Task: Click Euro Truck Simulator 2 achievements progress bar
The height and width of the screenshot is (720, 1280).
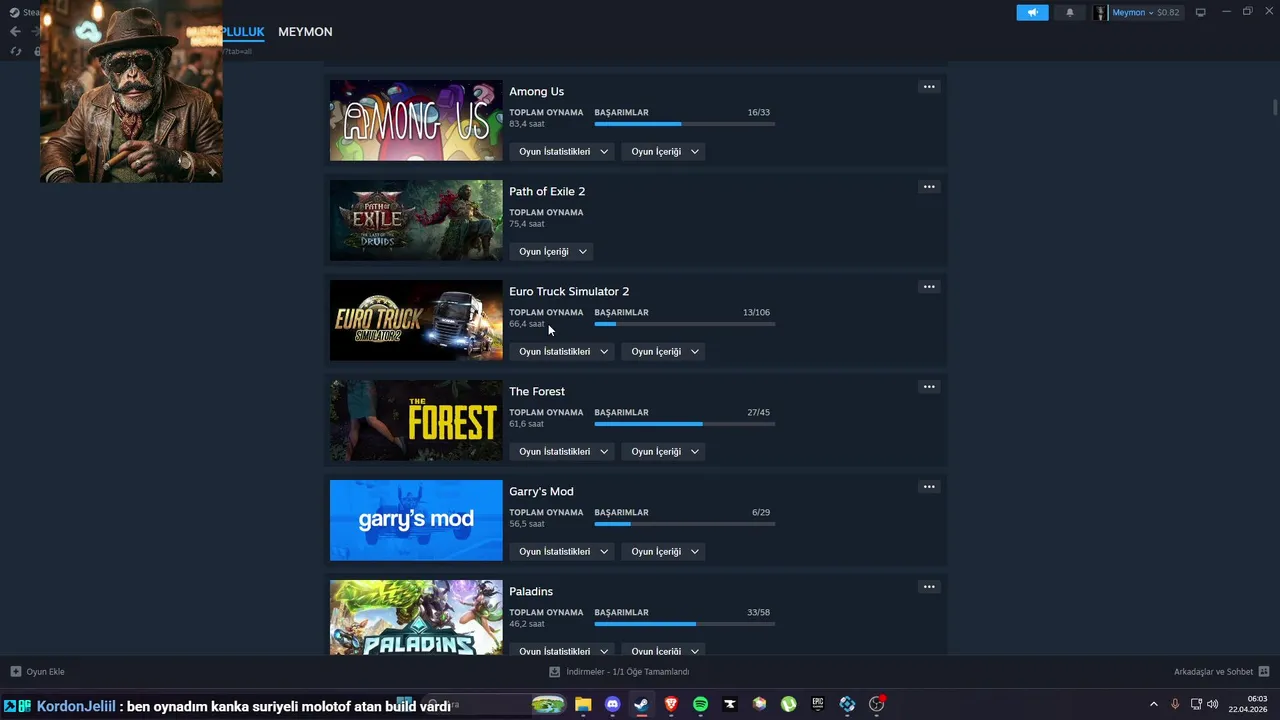Action: 684,324
